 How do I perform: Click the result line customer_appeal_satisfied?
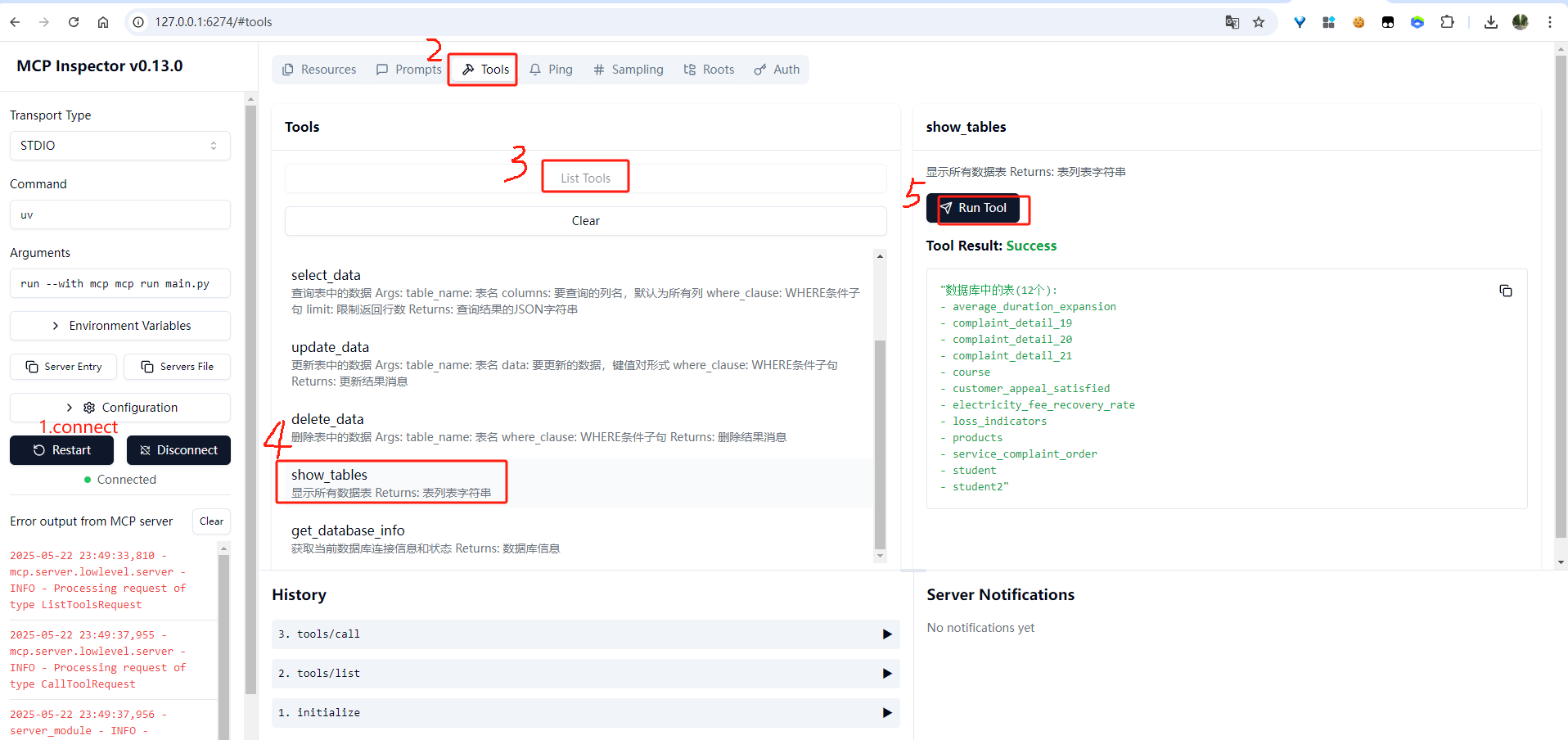coord(1031,389)
